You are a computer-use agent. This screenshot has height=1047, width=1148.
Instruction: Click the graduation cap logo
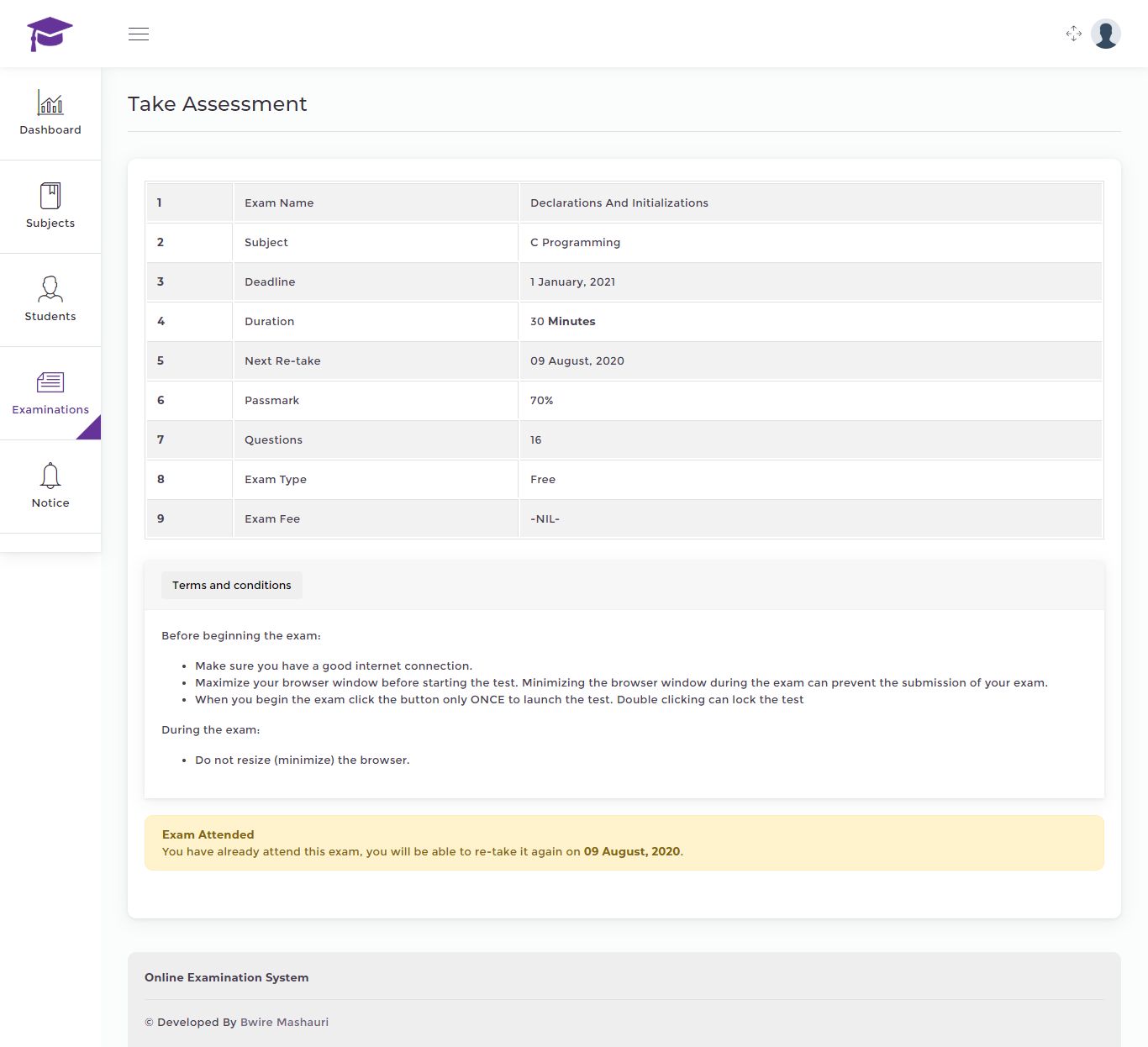[x=50, y=34]
